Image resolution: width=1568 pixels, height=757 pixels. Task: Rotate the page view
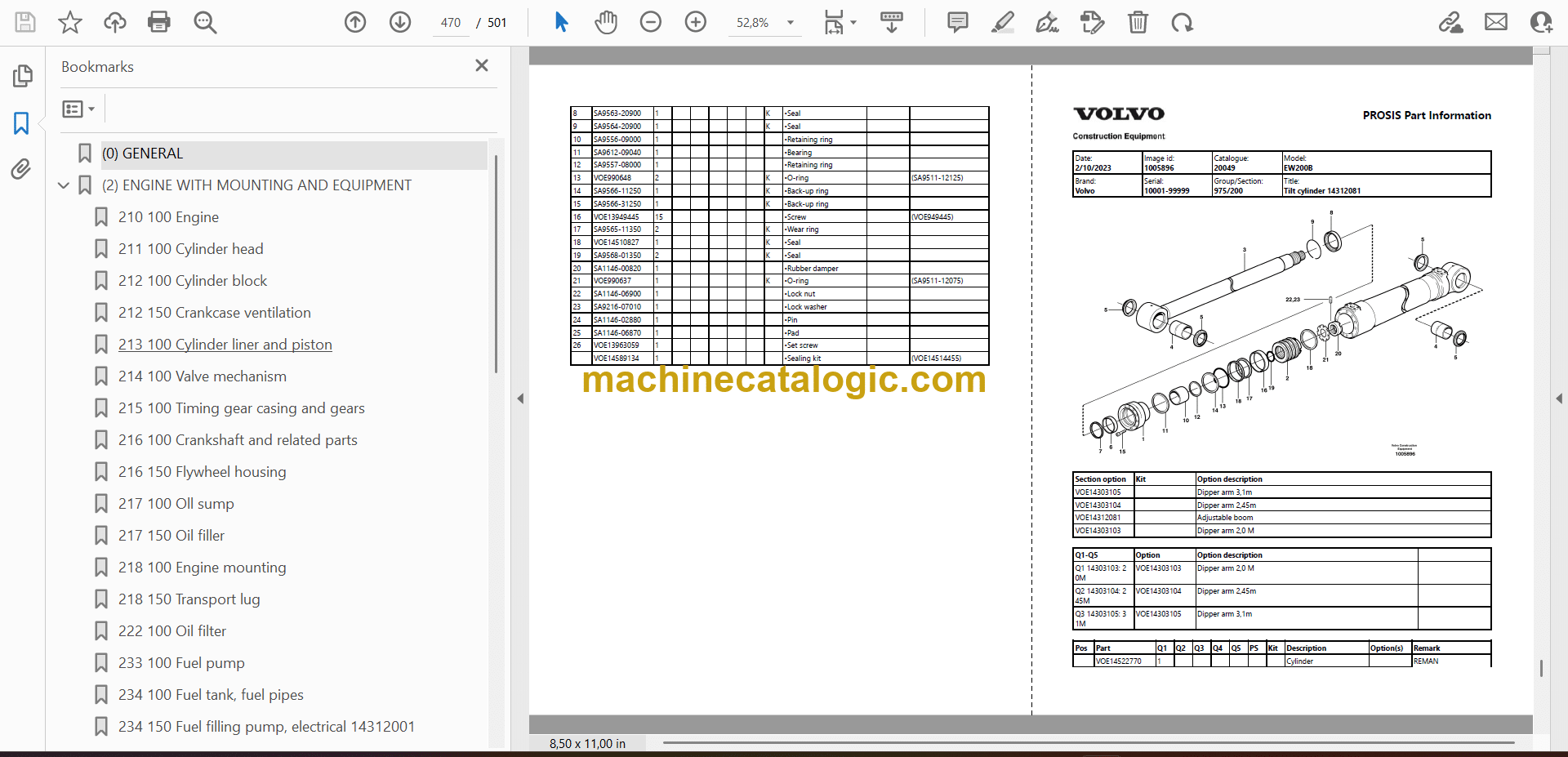pyautogui.click(x=1182, y=22)
